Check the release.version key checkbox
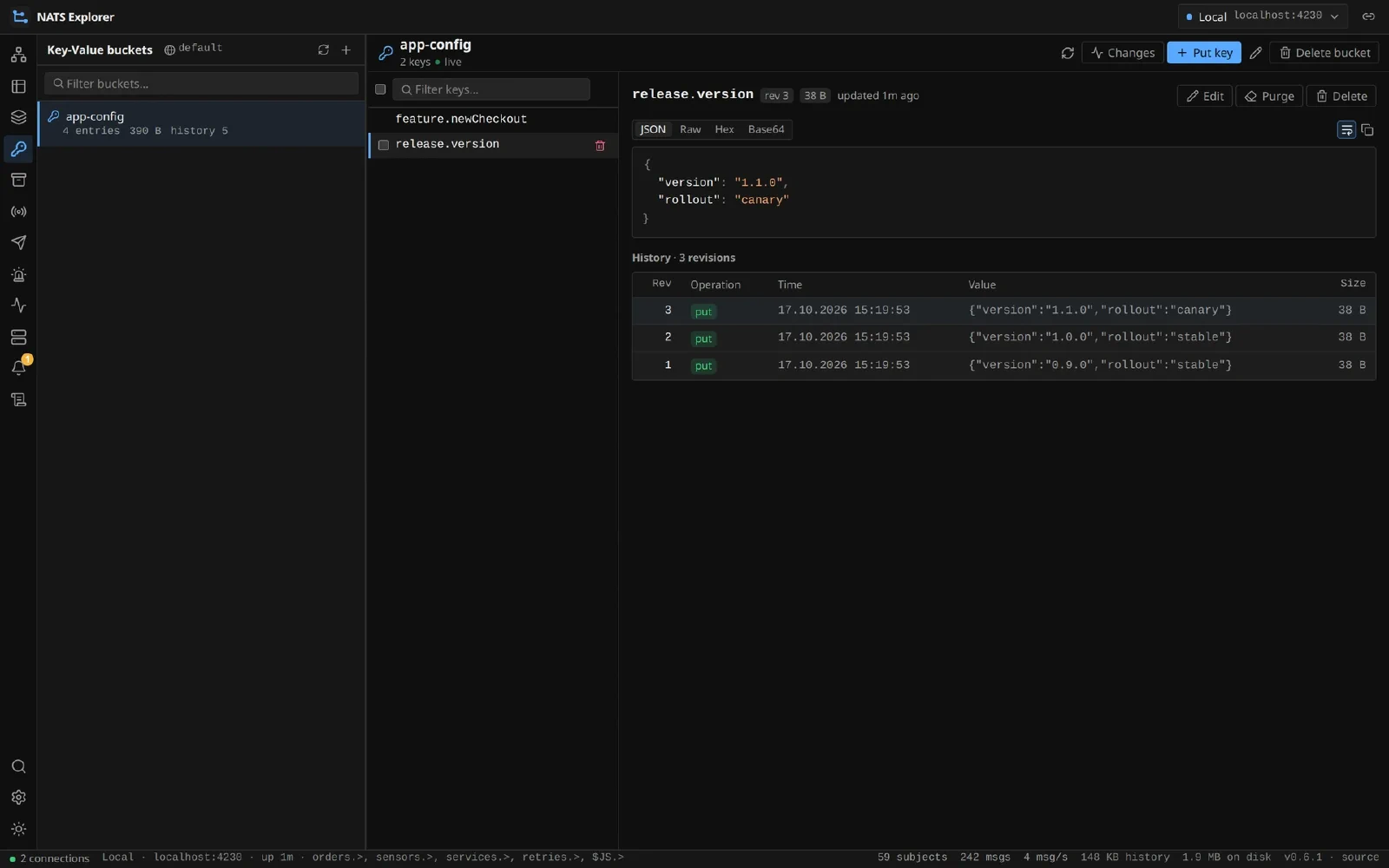 383,145
